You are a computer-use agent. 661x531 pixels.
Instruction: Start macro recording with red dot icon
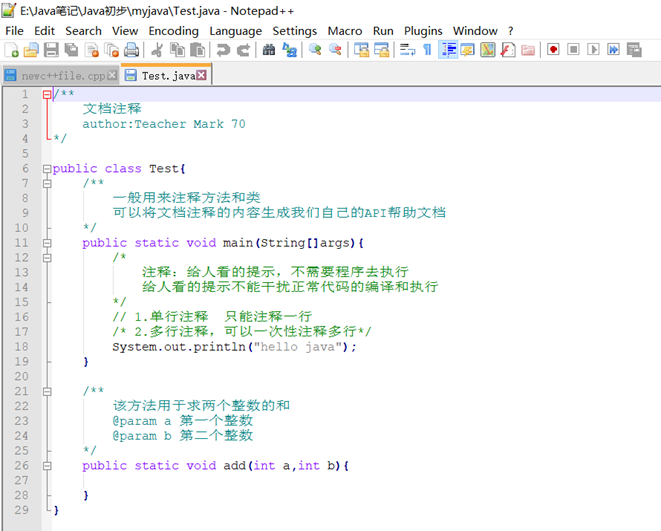point(553,50)
